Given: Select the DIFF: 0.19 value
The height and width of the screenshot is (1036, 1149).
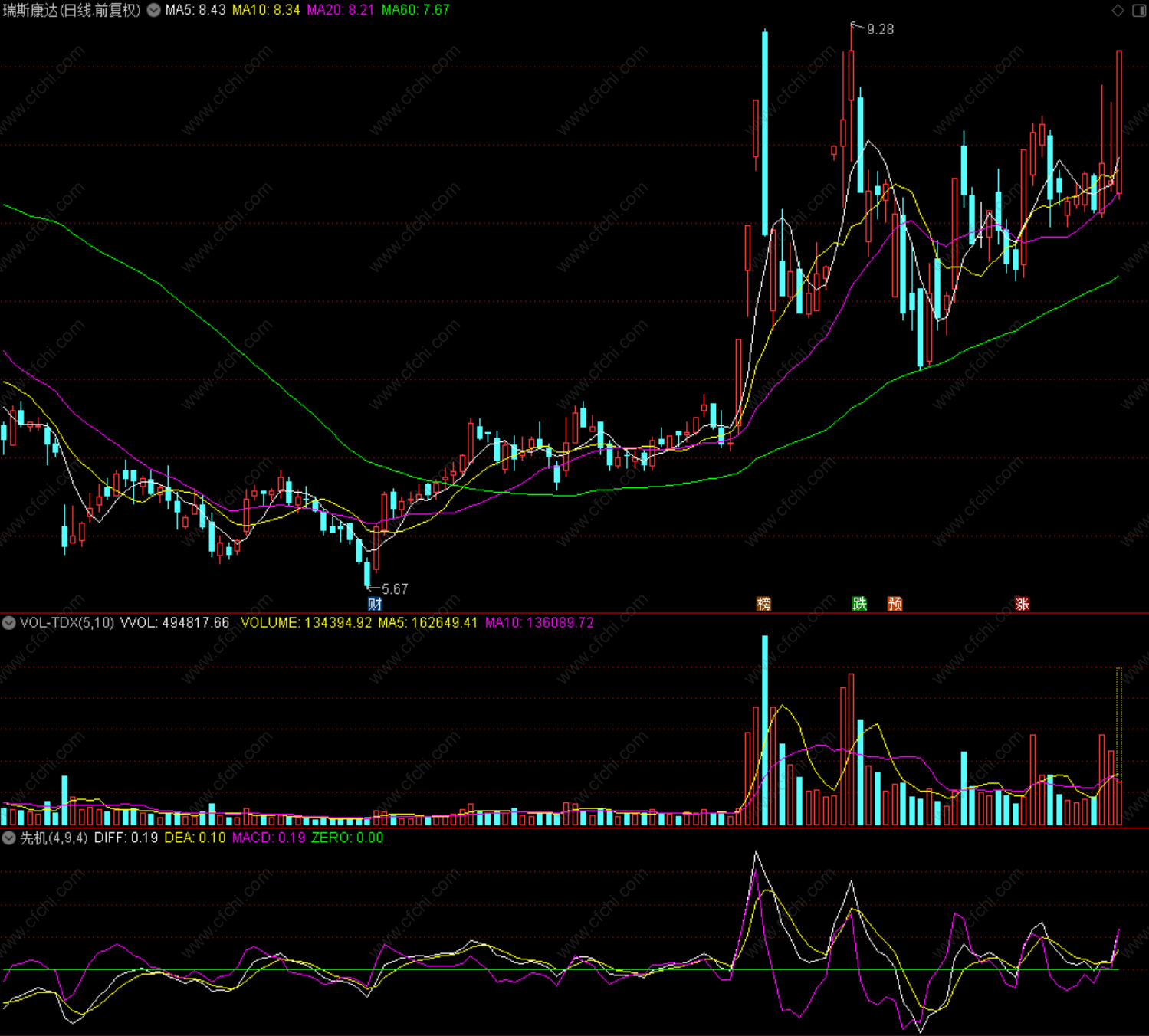Looking at the screenshot, I should 126,838.
